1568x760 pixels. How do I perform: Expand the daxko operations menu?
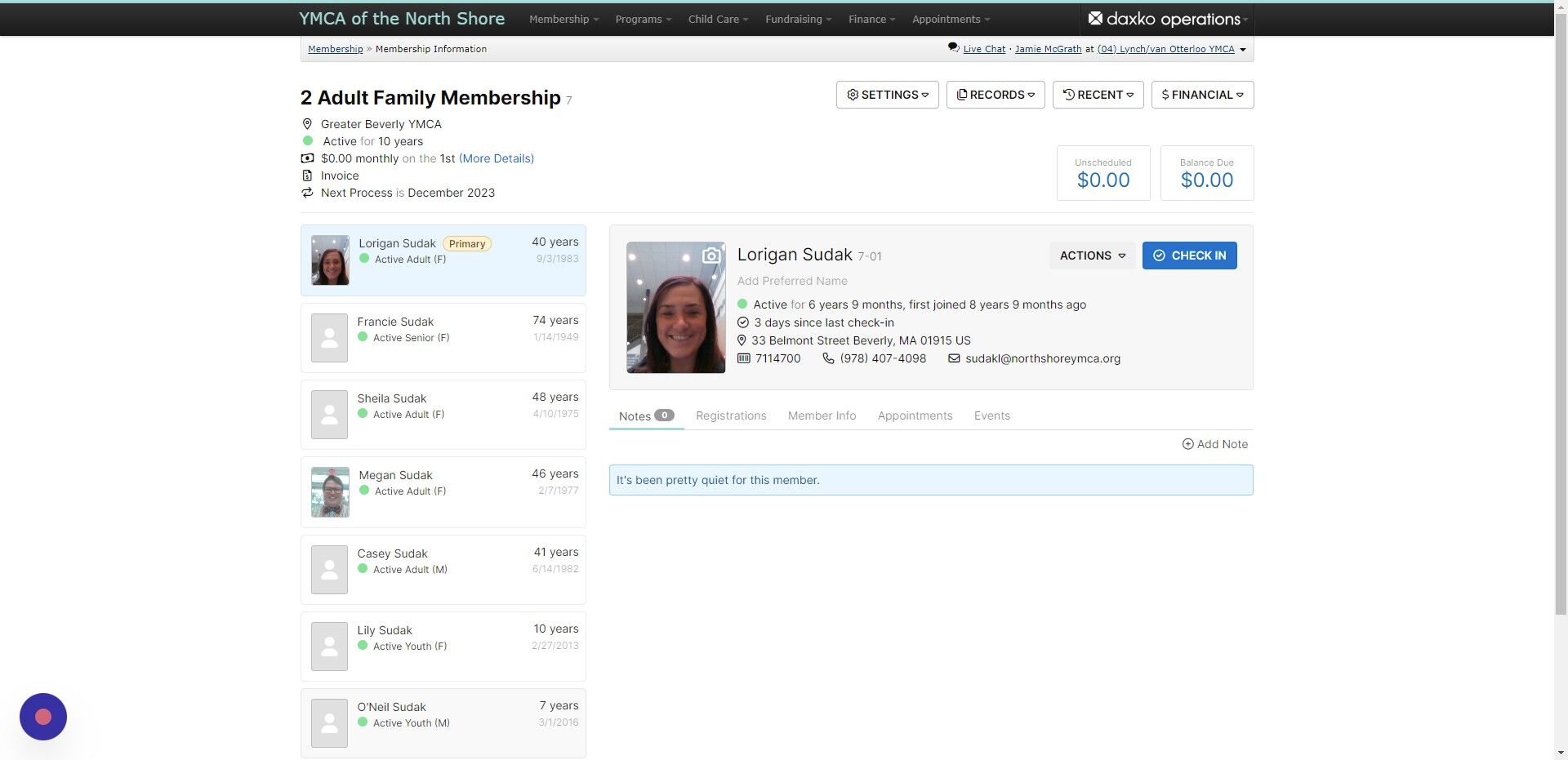click(1168, 19)
